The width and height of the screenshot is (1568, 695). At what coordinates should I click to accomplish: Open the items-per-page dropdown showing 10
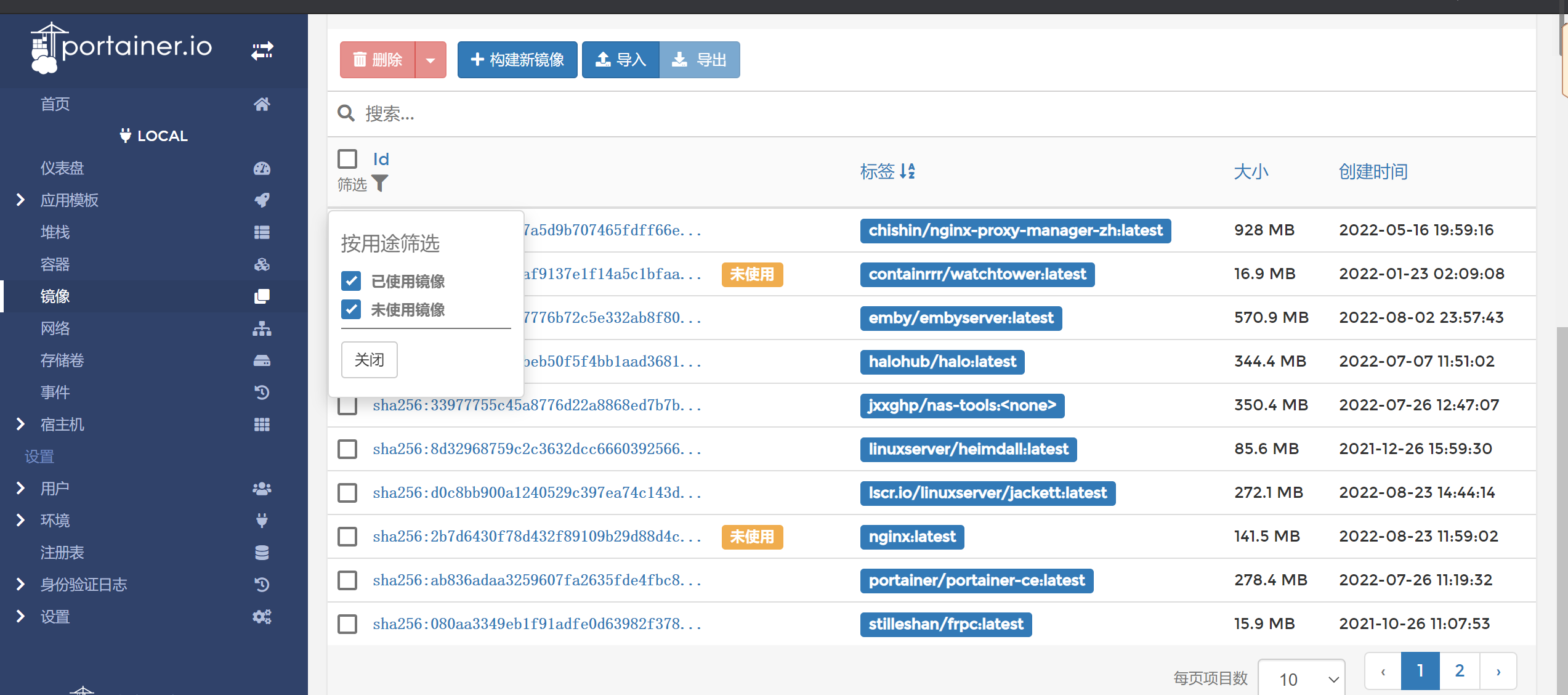click(x=1301, y=678)
